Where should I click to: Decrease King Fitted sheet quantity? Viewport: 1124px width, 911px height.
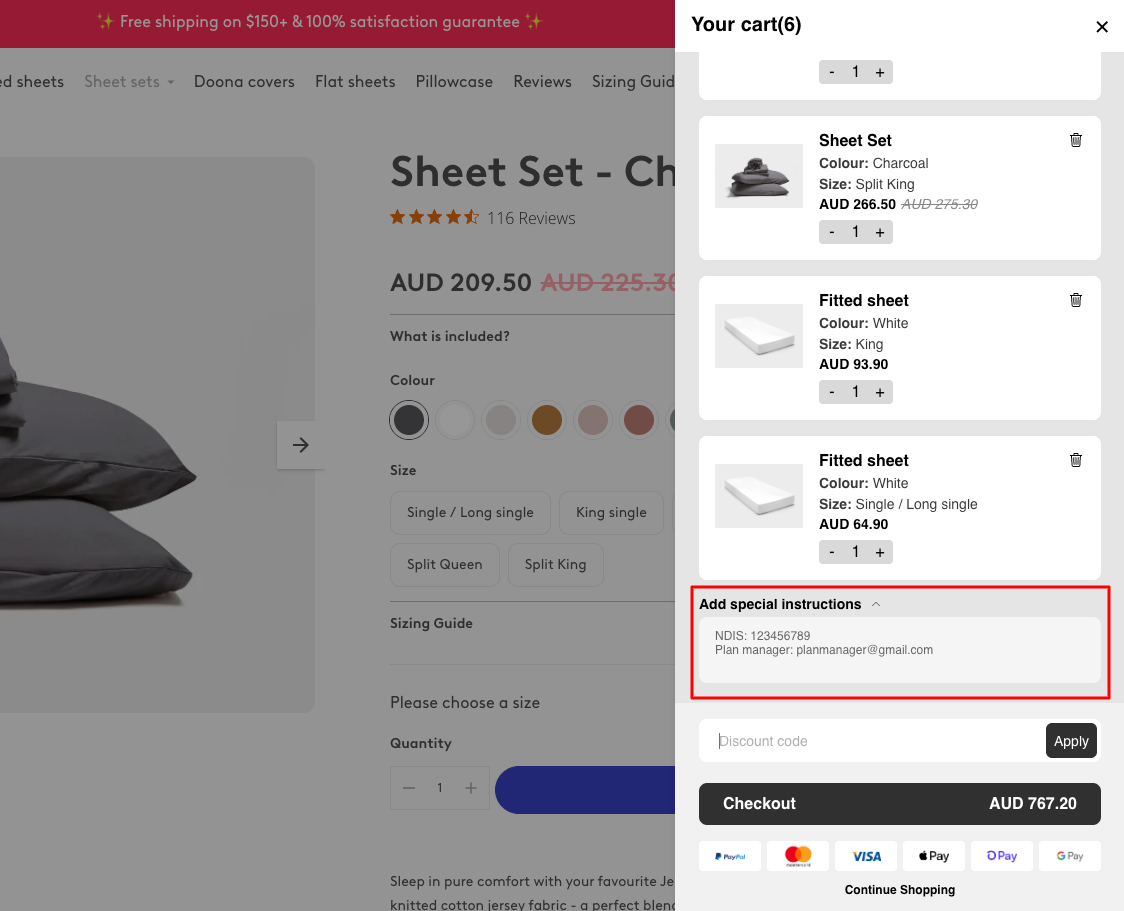click(832, 391)
